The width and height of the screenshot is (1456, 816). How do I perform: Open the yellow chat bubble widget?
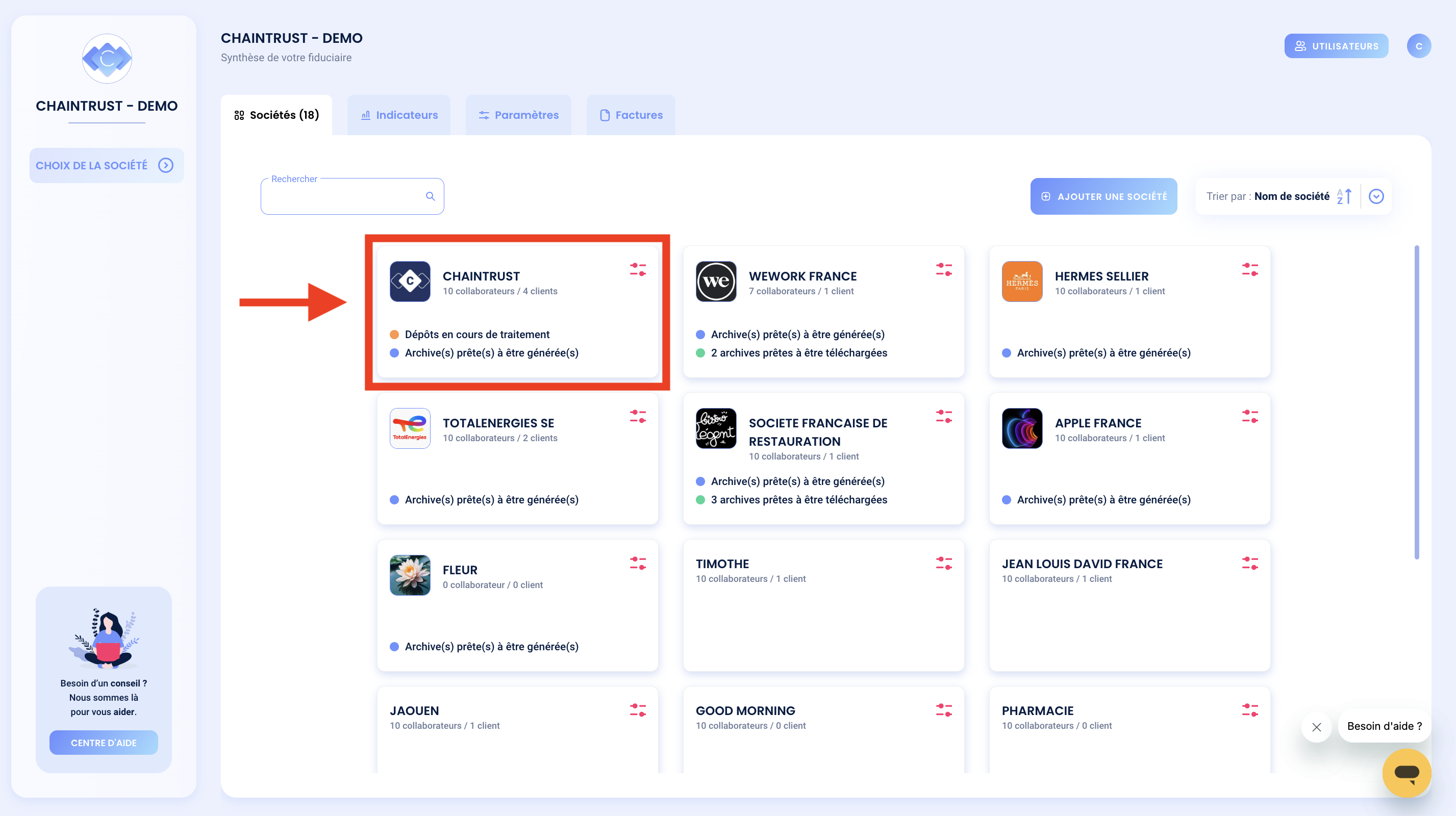[x=1407, y=773]
